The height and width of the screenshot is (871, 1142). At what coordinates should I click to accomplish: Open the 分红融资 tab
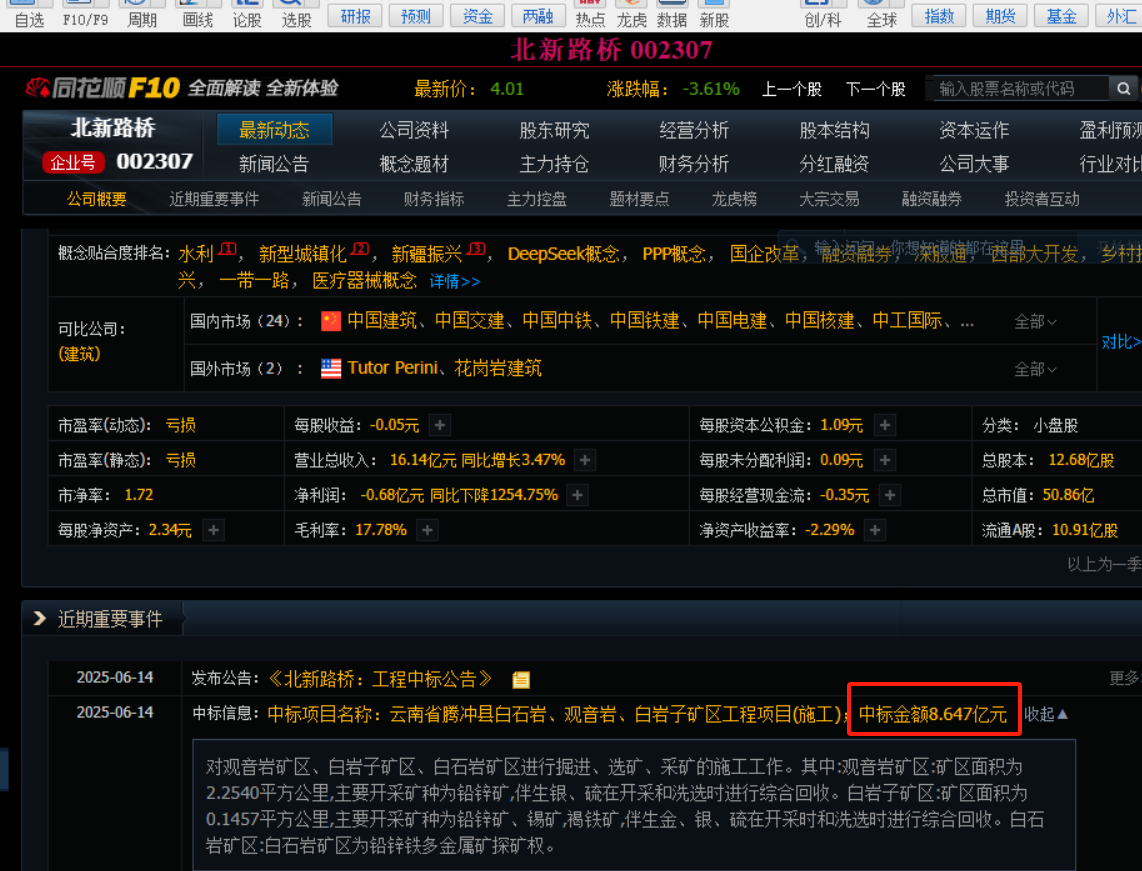[835, 164]
